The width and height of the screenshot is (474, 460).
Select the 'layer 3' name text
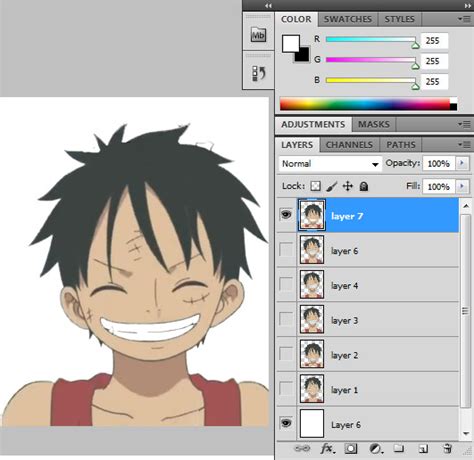(344, 320)
